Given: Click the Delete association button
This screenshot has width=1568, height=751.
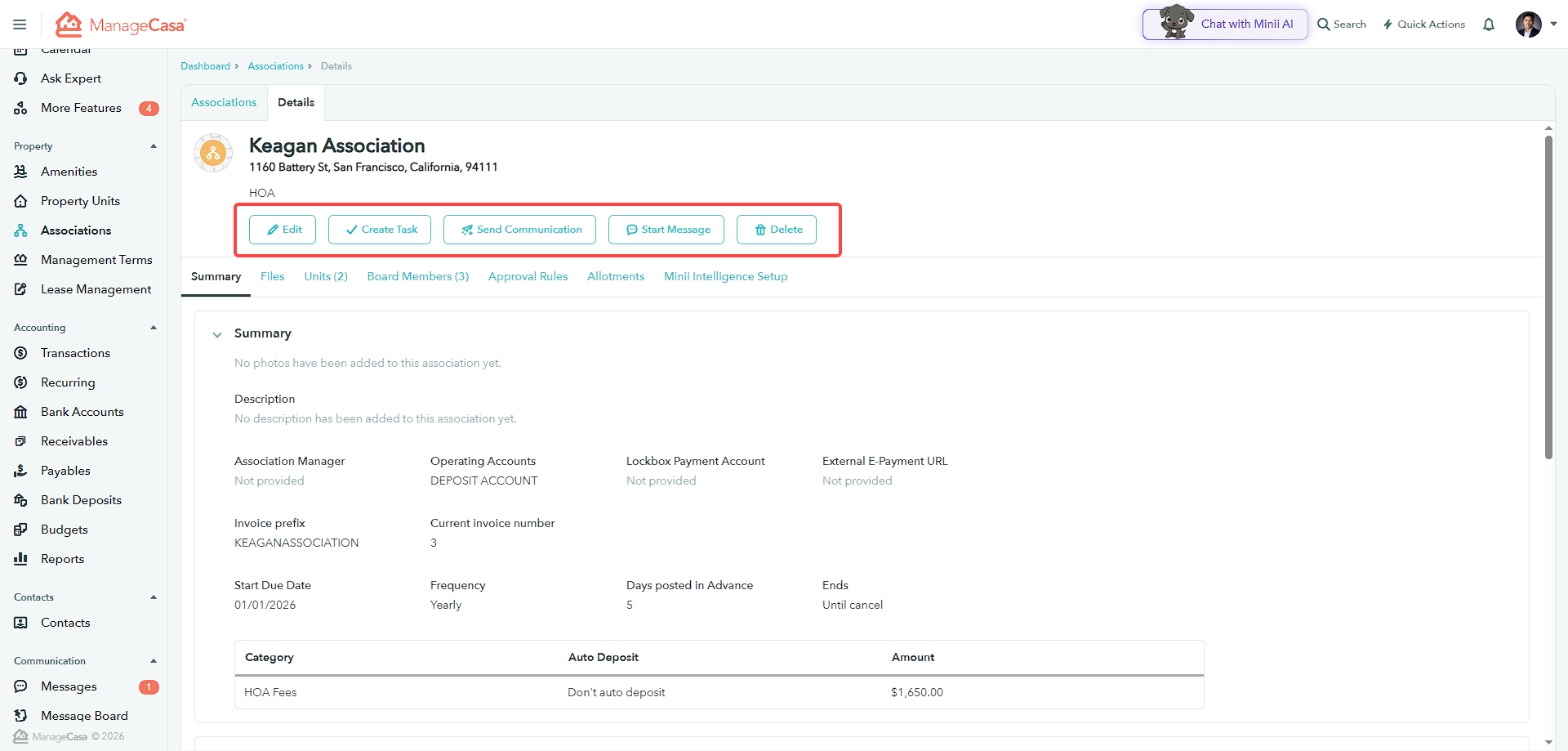Looking at the screenshot, I should coord(777,230).
